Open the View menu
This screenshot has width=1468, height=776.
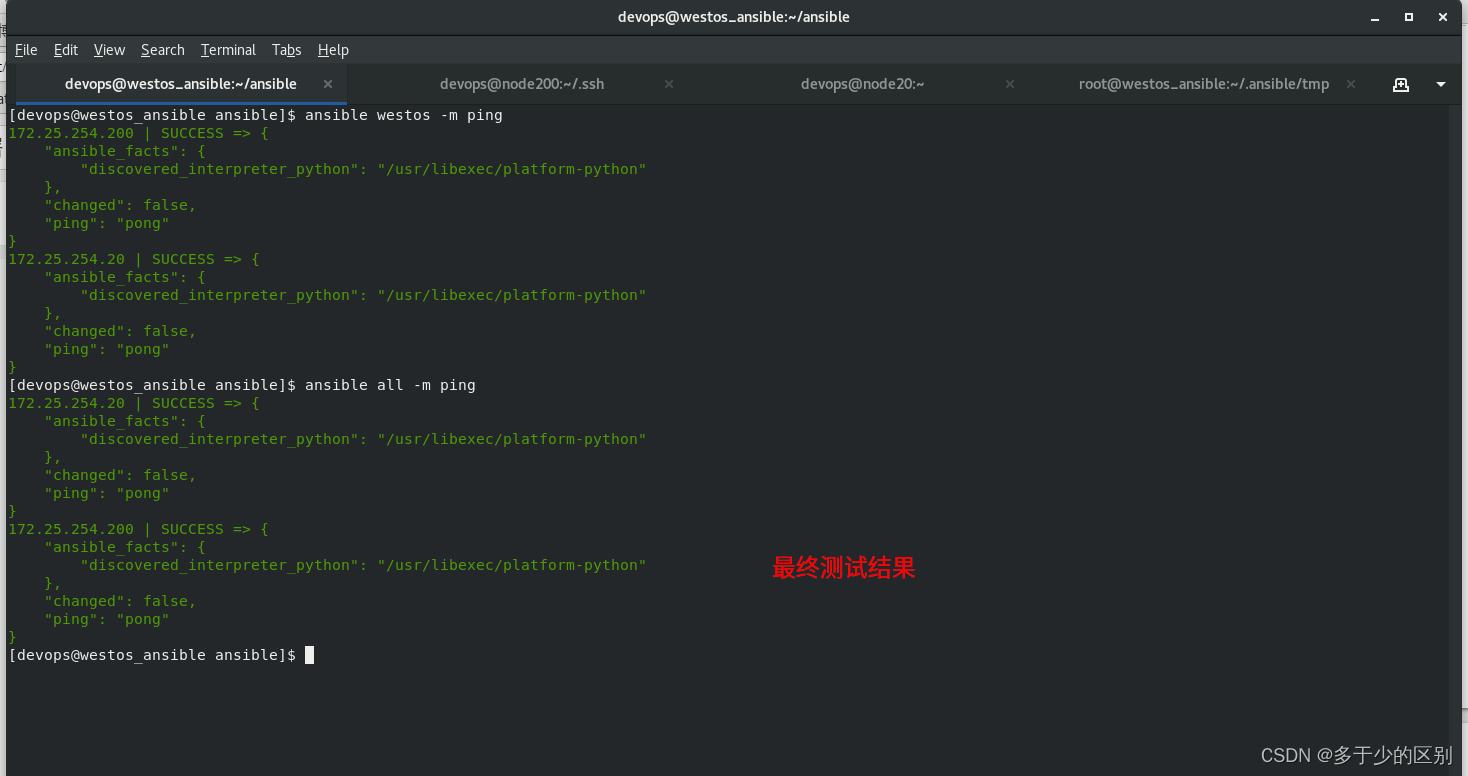point(109,50)
